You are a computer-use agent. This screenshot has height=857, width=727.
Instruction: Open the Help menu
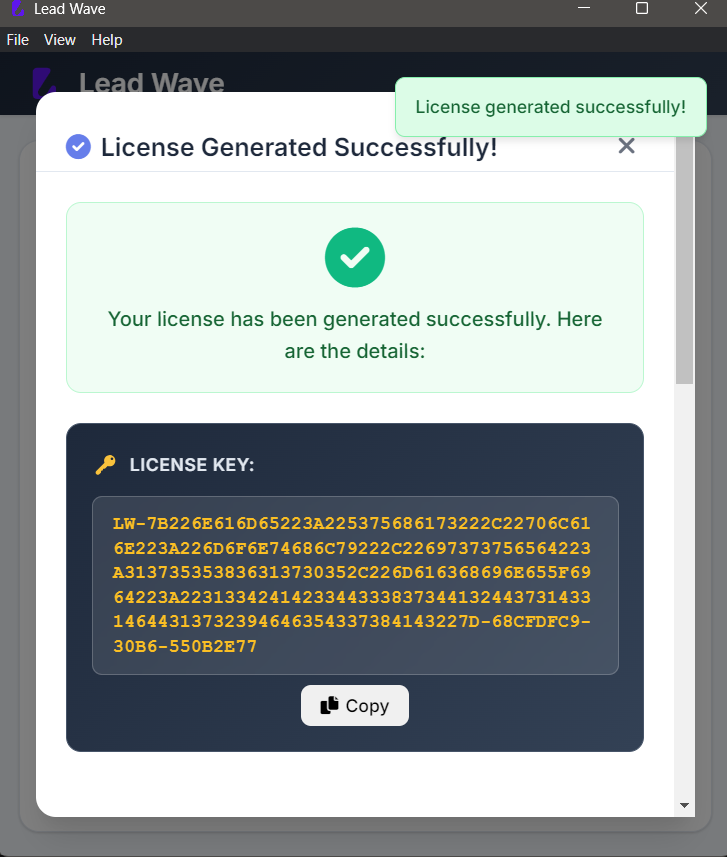click(x=107, y=40)
